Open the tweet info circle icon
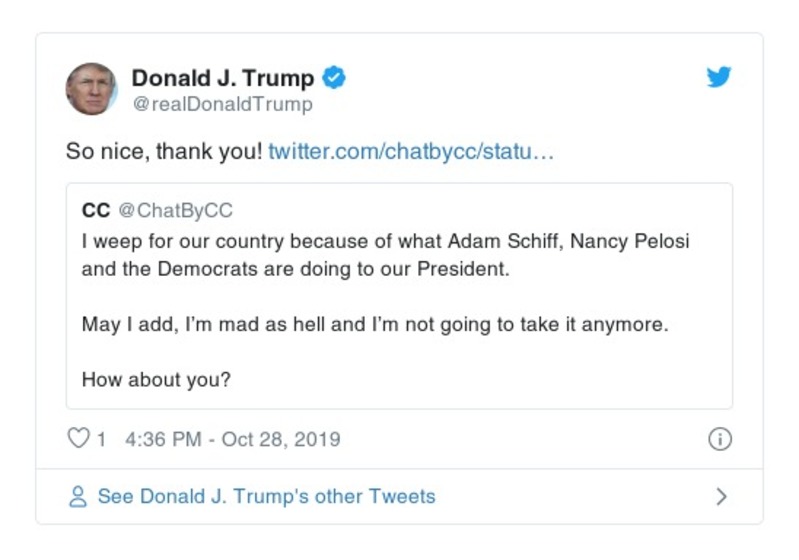The width and height of the screenshot is (799, 560). [719, 439]
